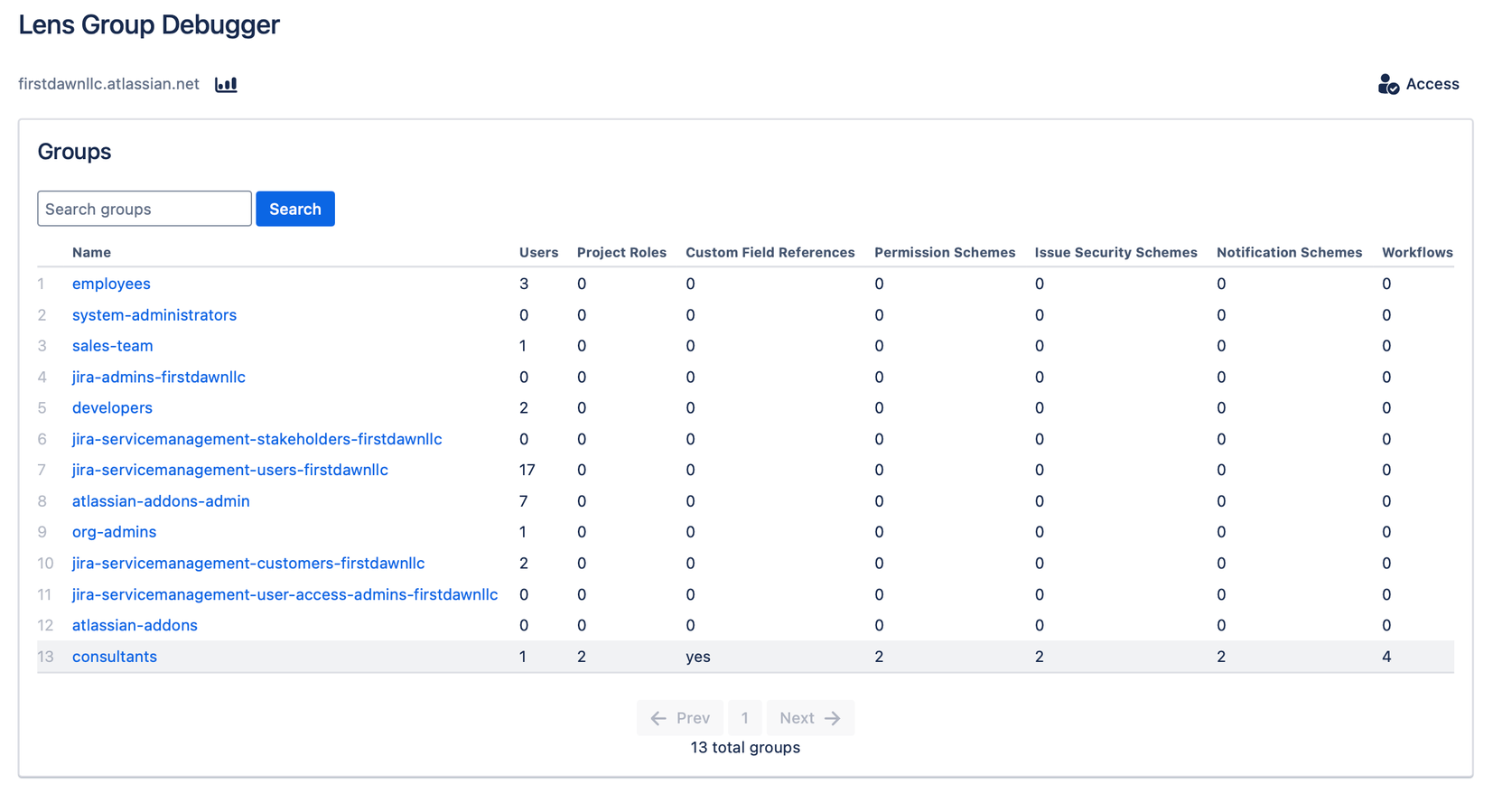Click the Name column header
The height and width of the screenshot is (812, 1502).
[91, 253]
